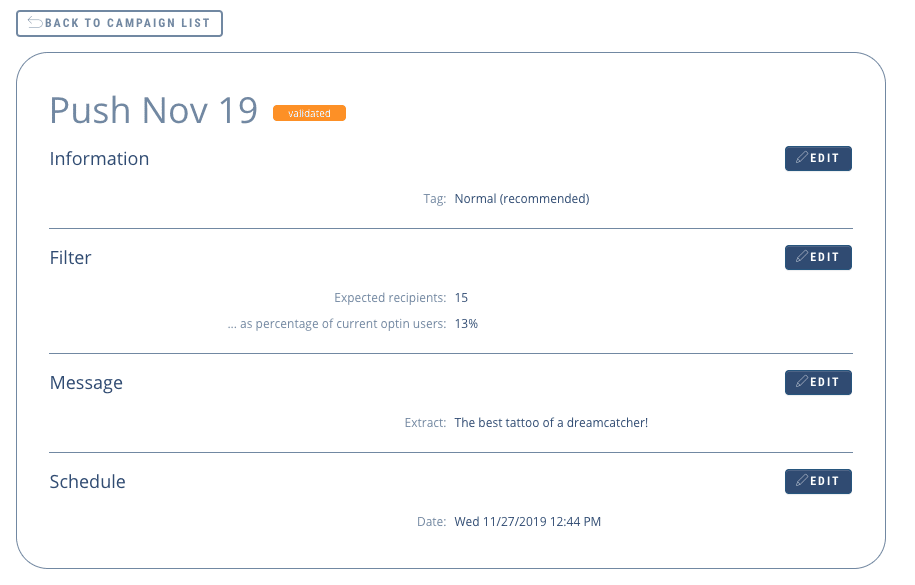Click the 13% optin users percentage

[466, 323]
